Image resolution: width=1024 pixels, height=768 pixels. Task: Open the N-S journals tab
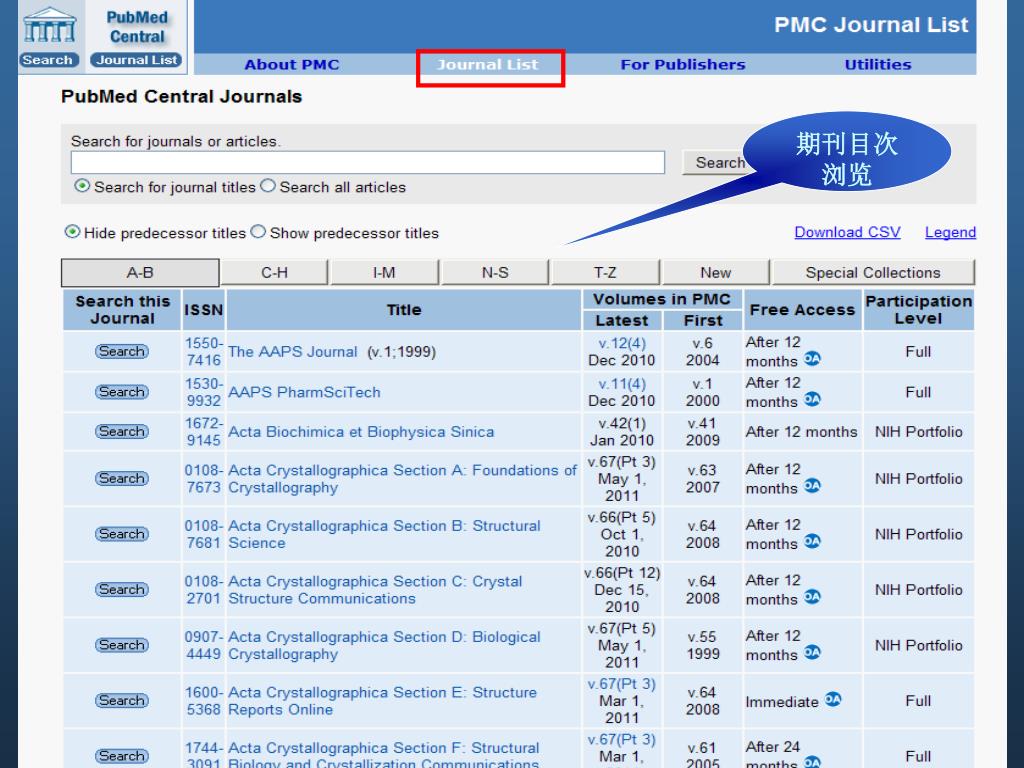pos(495,273)
